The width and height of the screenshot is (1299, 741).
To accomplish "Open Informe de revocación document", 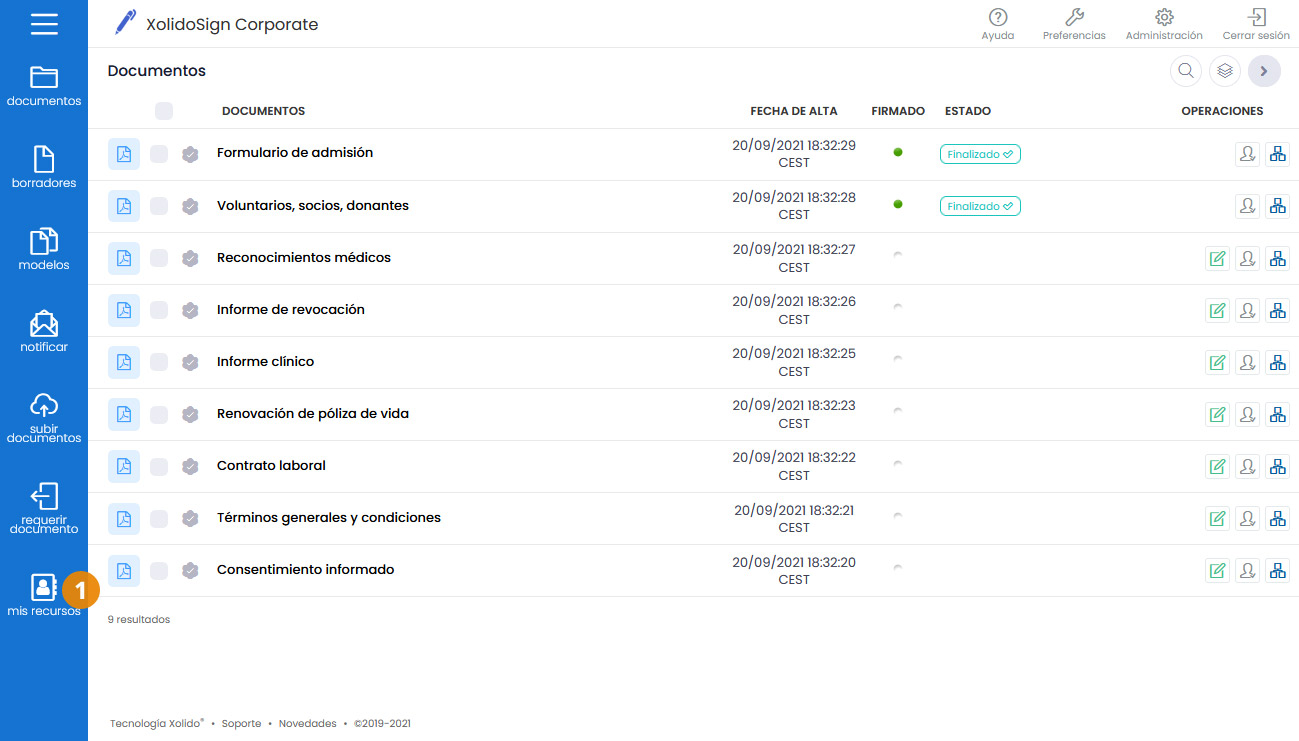I will [291, 310].
